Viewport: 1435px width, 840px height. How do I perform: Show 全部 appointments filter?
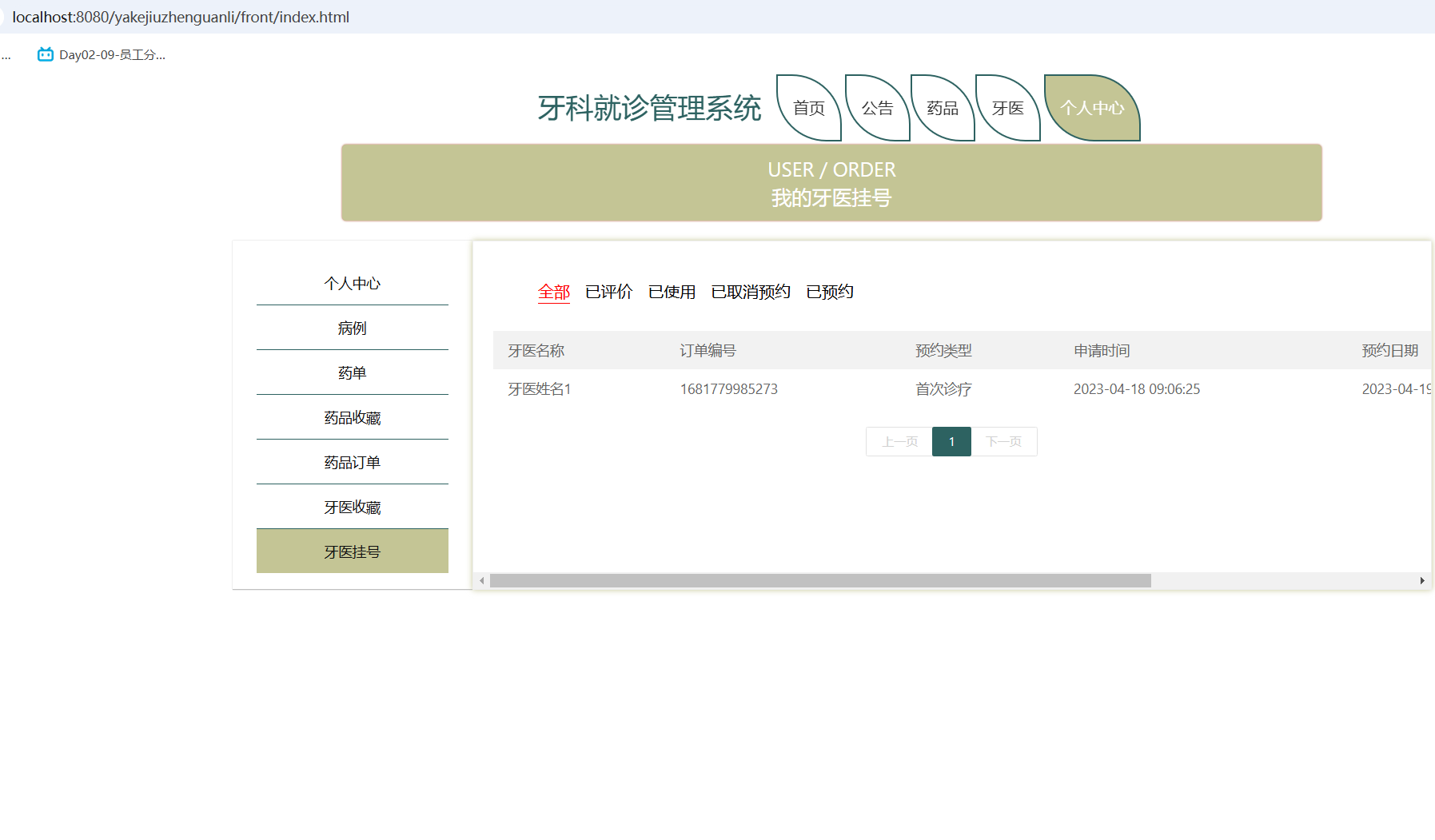click(x=554, y=292)
